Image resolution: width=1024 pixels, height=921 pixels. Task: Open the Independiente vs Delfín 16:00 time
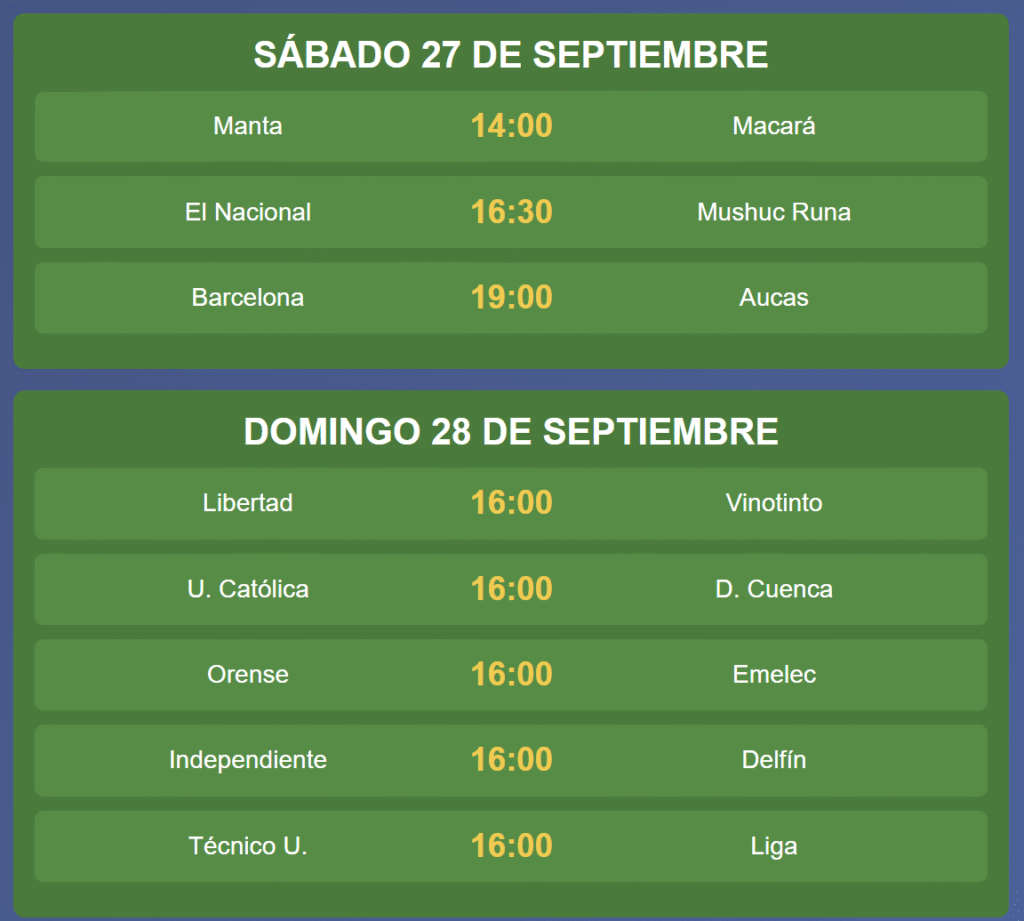point(511,760)
